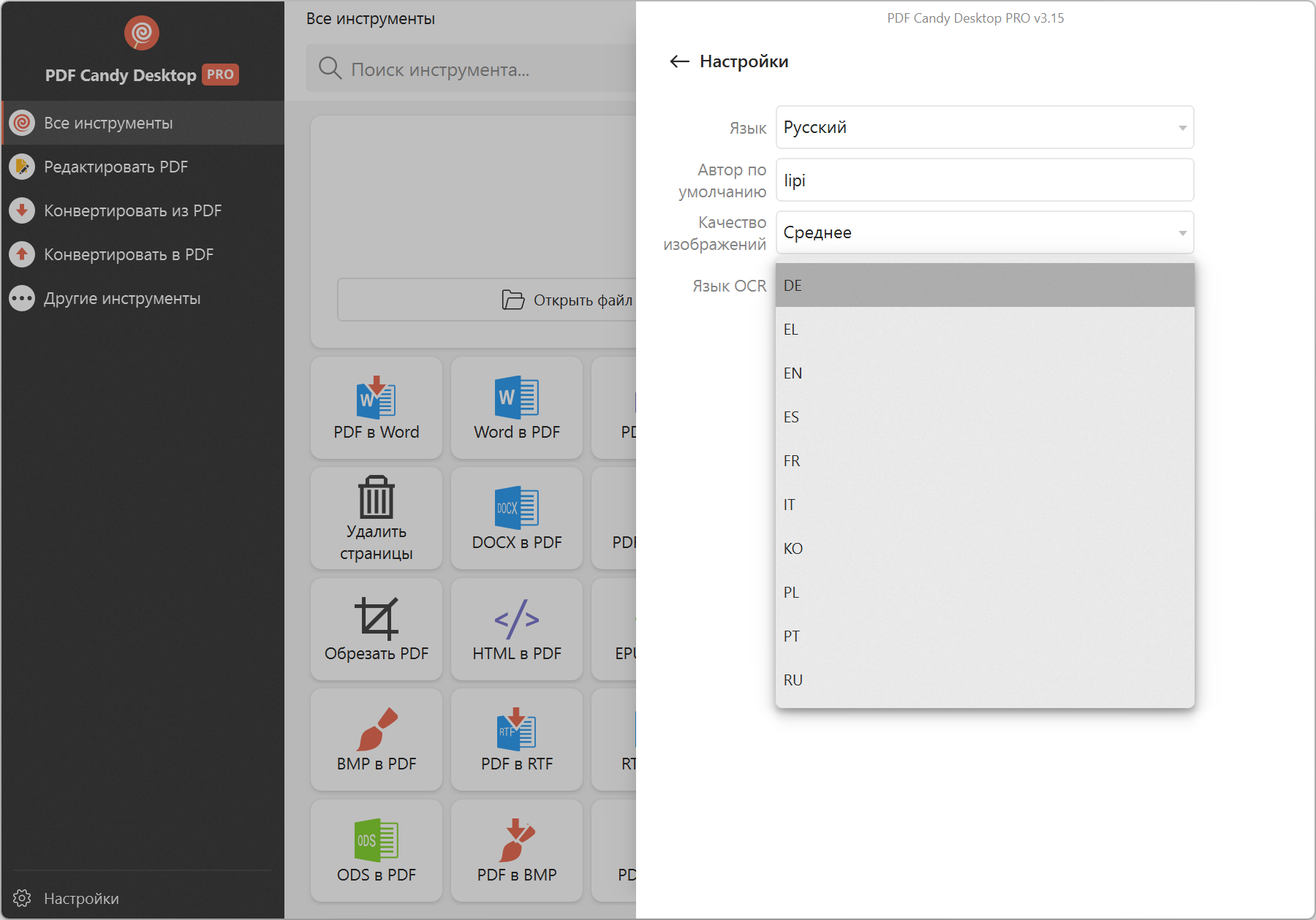Select KO as OCR language
This screenshot has height=920, width=1316.
coord(985,548)
